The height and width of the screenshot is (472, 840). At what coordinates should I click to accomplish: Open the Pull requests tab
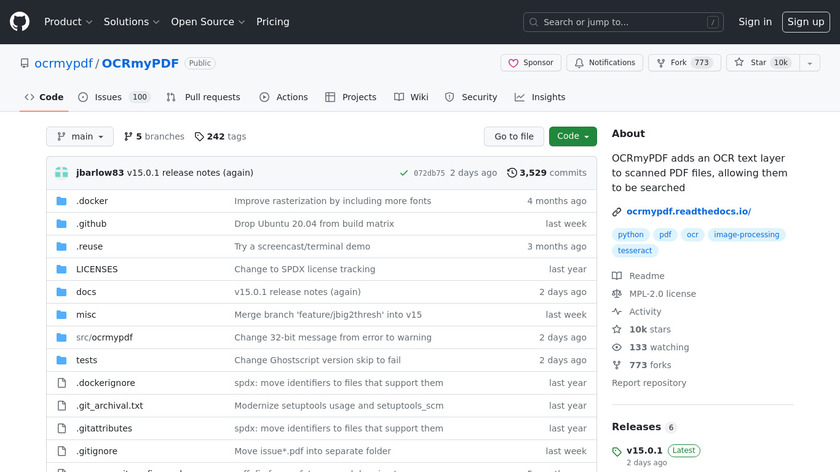pyautogui.click(x=203, y=97)
